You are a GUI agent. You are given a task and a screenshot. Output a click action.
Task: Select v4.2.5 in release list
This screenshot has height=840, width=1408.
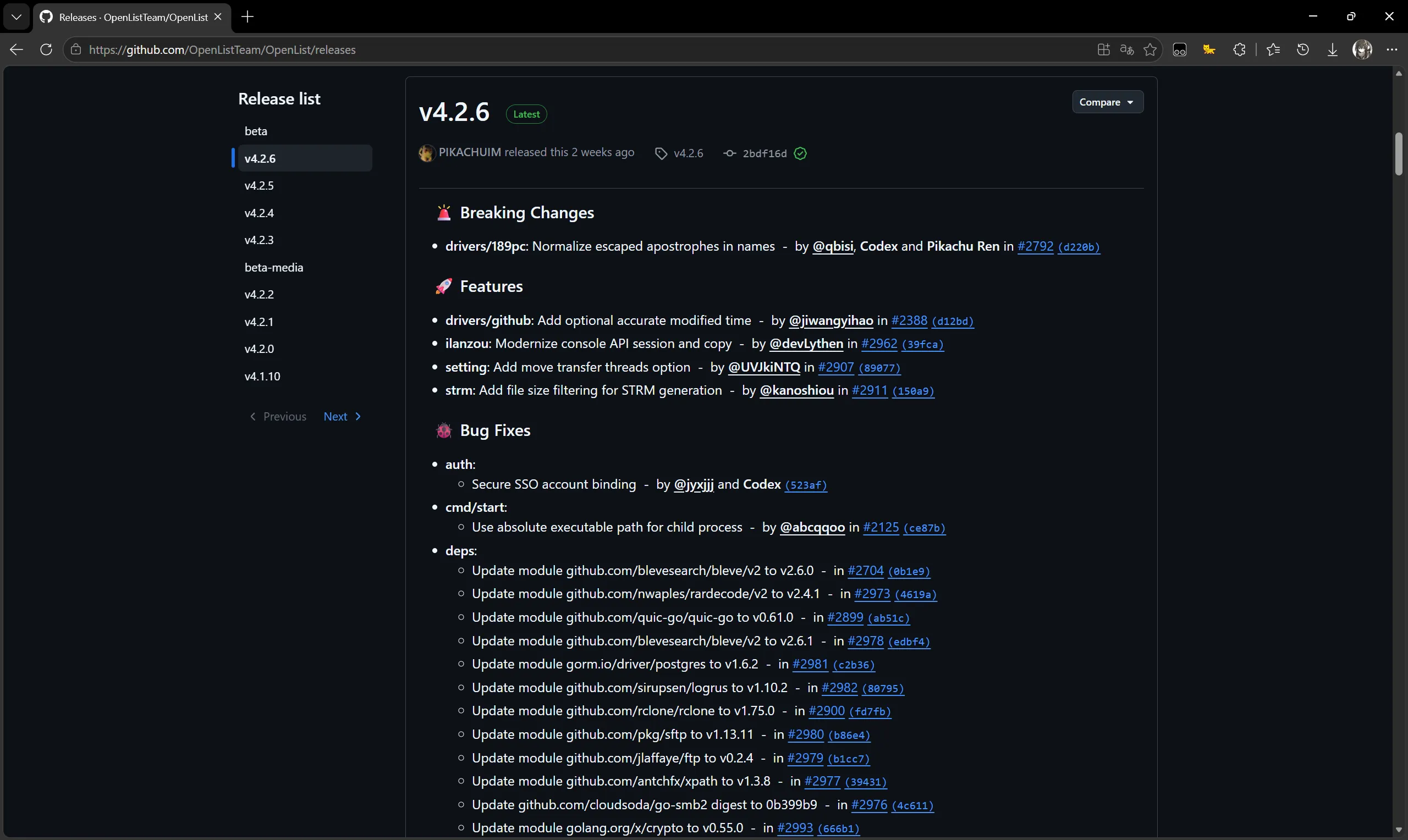pos(305,185)
